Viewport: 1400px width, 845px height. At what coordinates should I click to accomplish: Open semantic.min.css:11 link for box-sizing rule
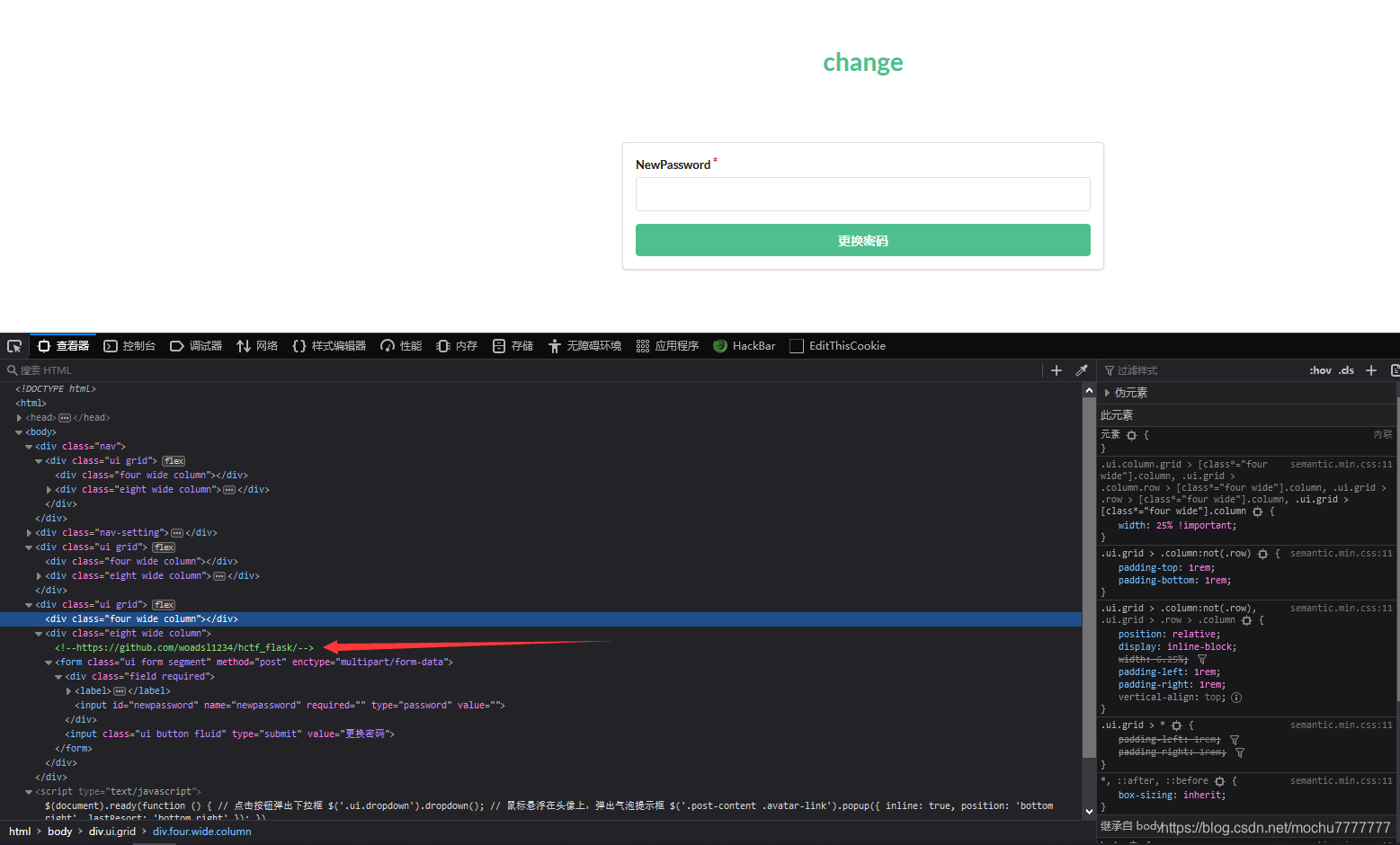click(1341, 781)
